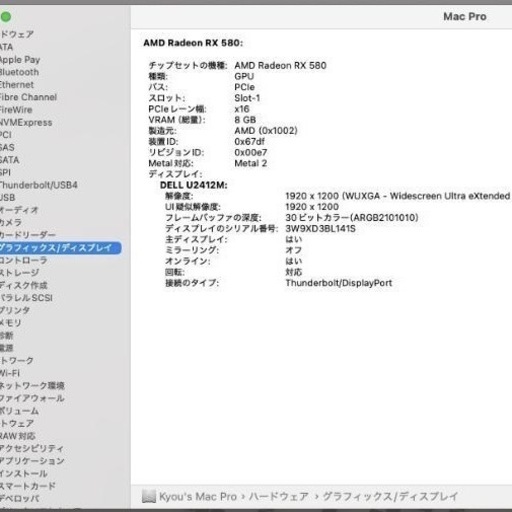
Task: Click device ID 0x67df
Action: (249, 142)
